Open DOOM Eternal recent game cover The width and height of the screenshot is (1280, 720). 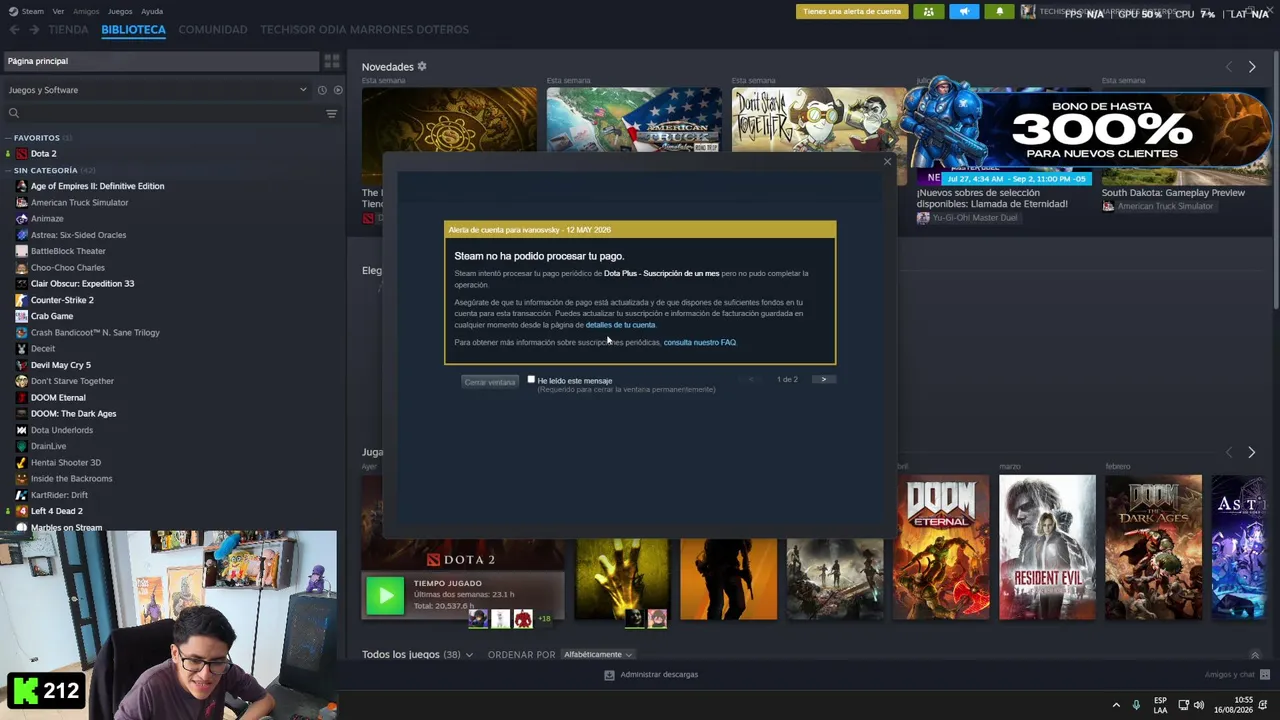[941, 547]
